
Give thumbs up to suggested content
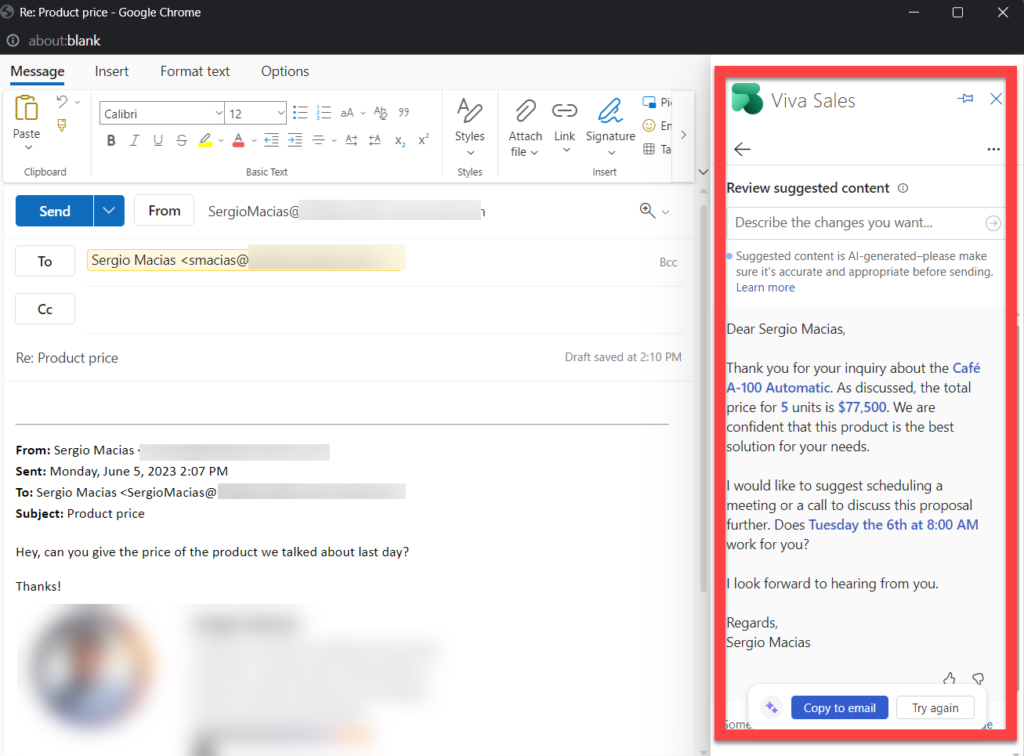(x=950, y=679)
